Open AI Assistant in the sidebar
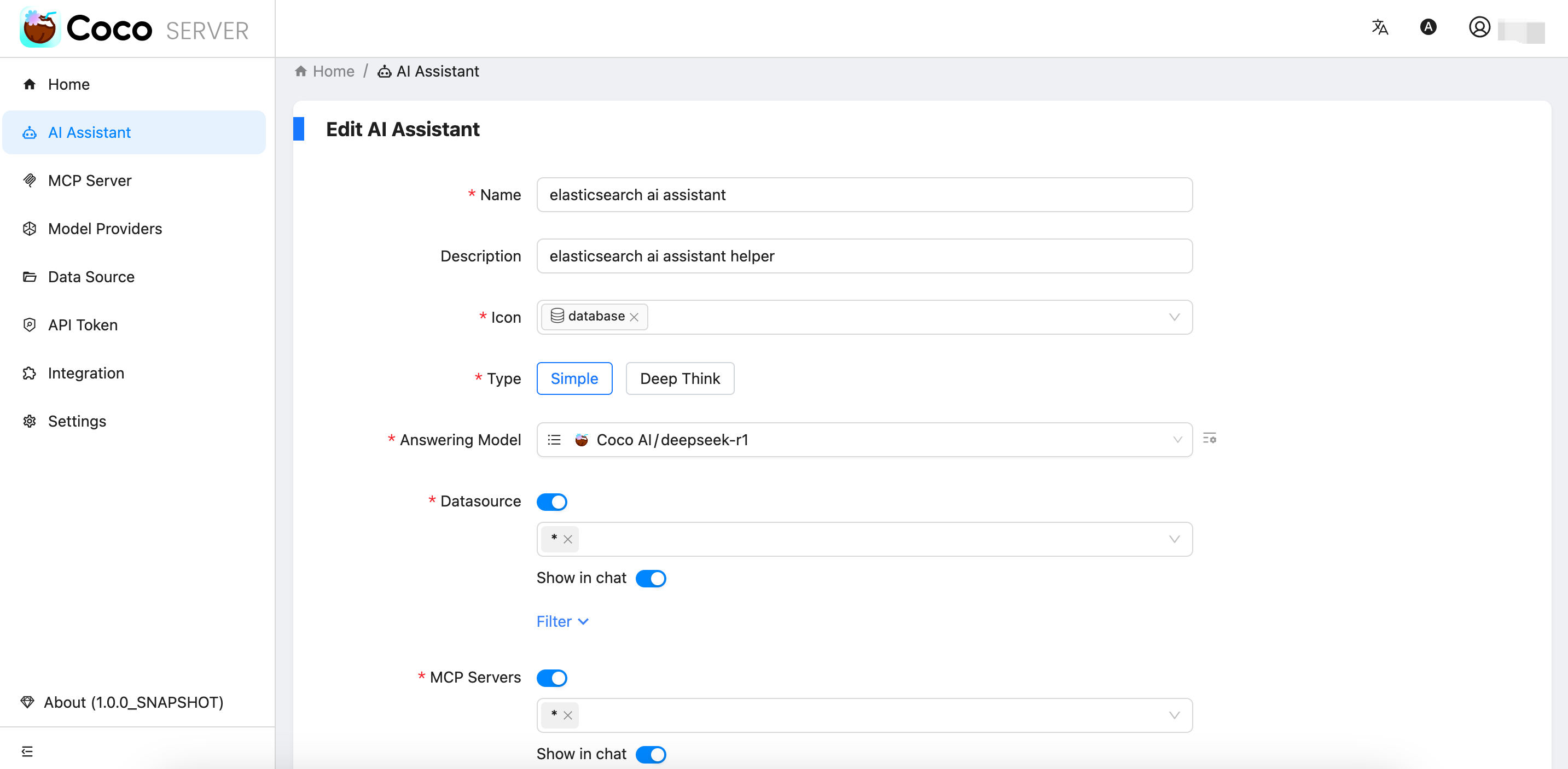Viewport: 1568px width, 769px height. [134, 132]
